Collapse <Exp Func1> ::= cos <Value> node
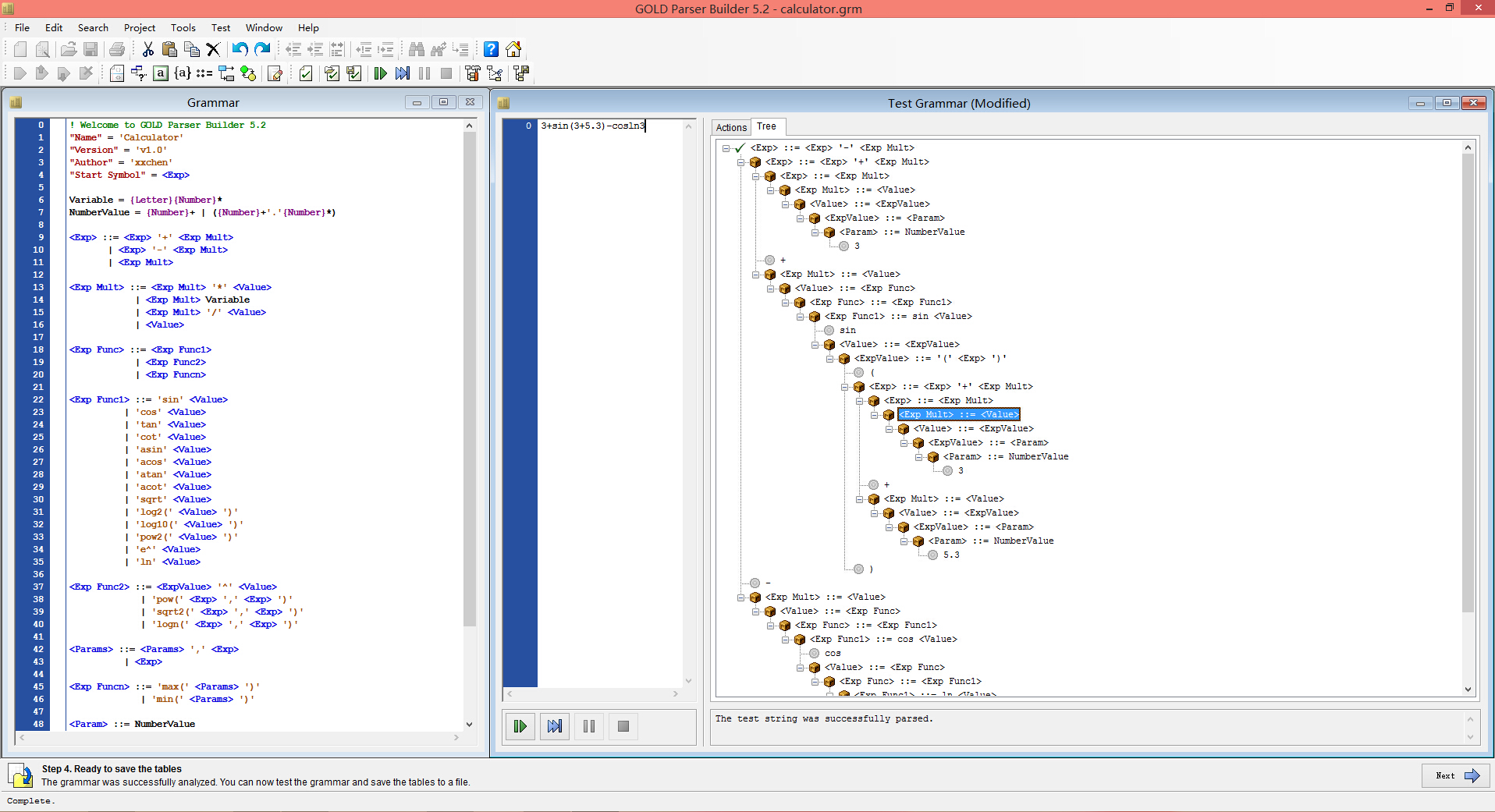The image size is (1495, 812). (x=785, y=640)
